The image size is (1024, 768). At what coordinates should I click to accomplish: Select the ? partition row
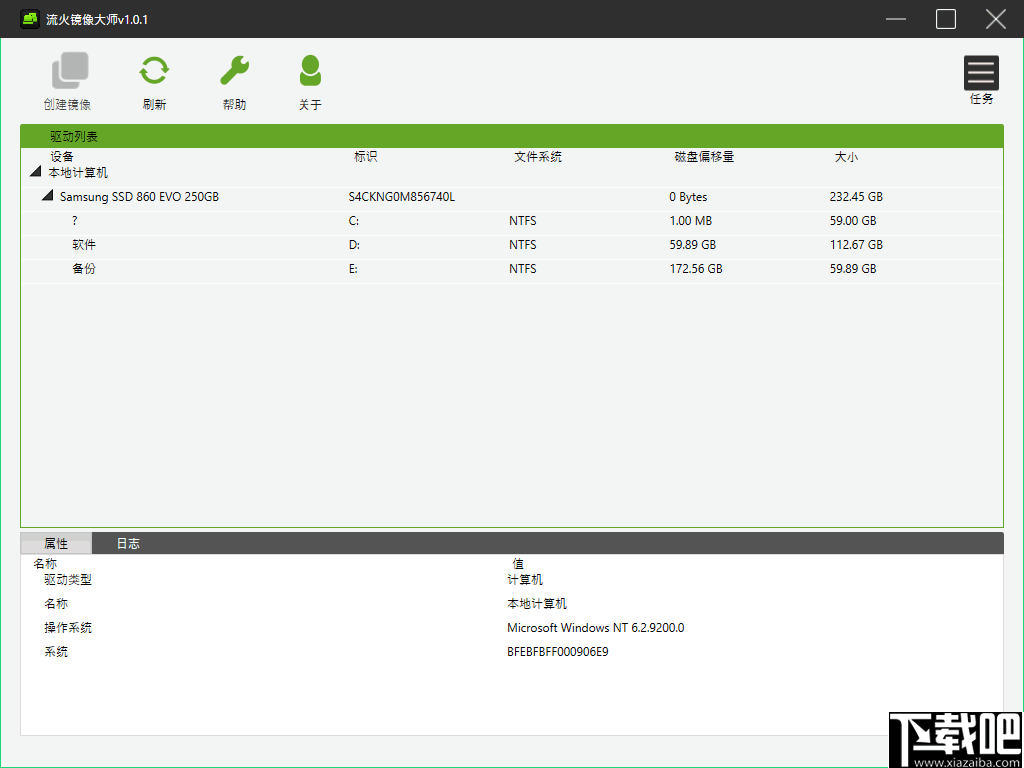pyautogui.click(x=512, y=221)
